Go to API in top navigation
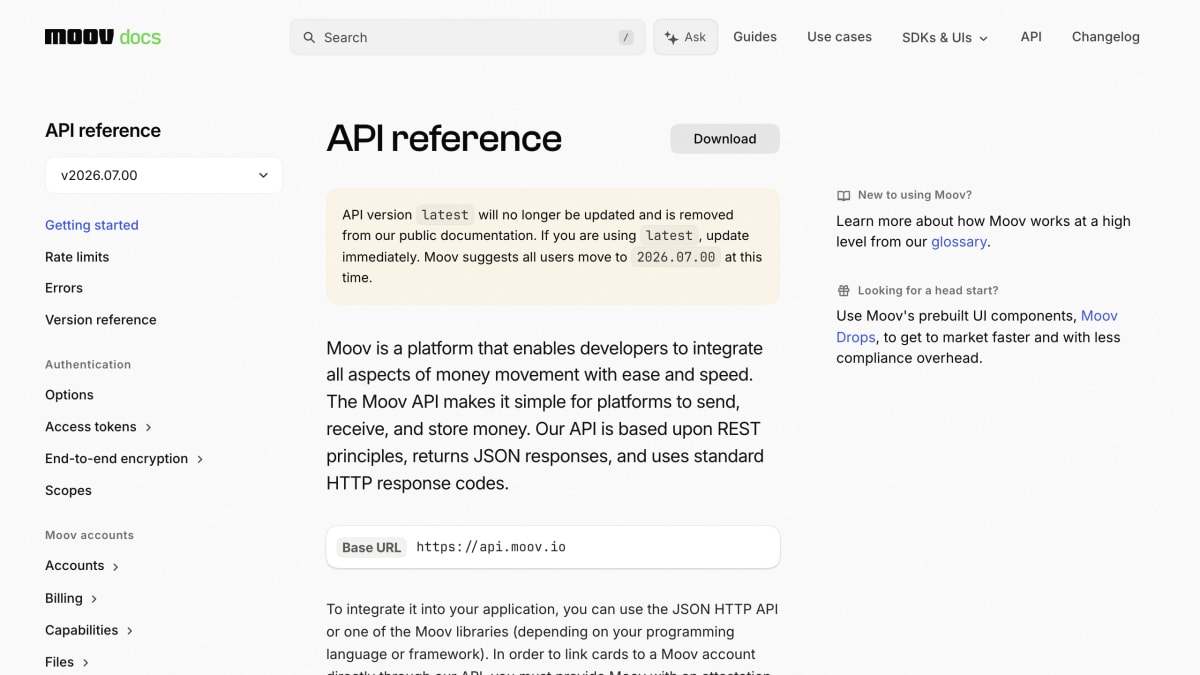This screenshot has height=675, width=1200. click(x=1031, y=37)
